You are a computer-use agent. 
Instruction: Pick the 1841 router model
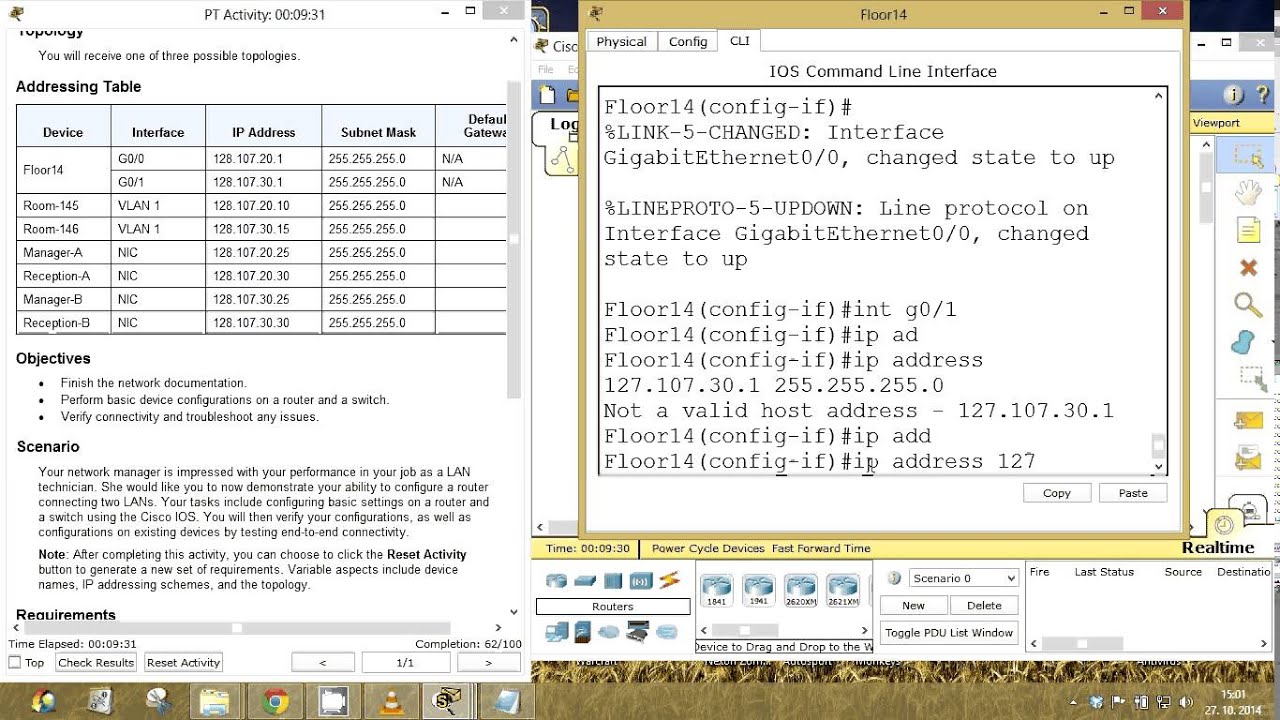[x=717, y=589]
